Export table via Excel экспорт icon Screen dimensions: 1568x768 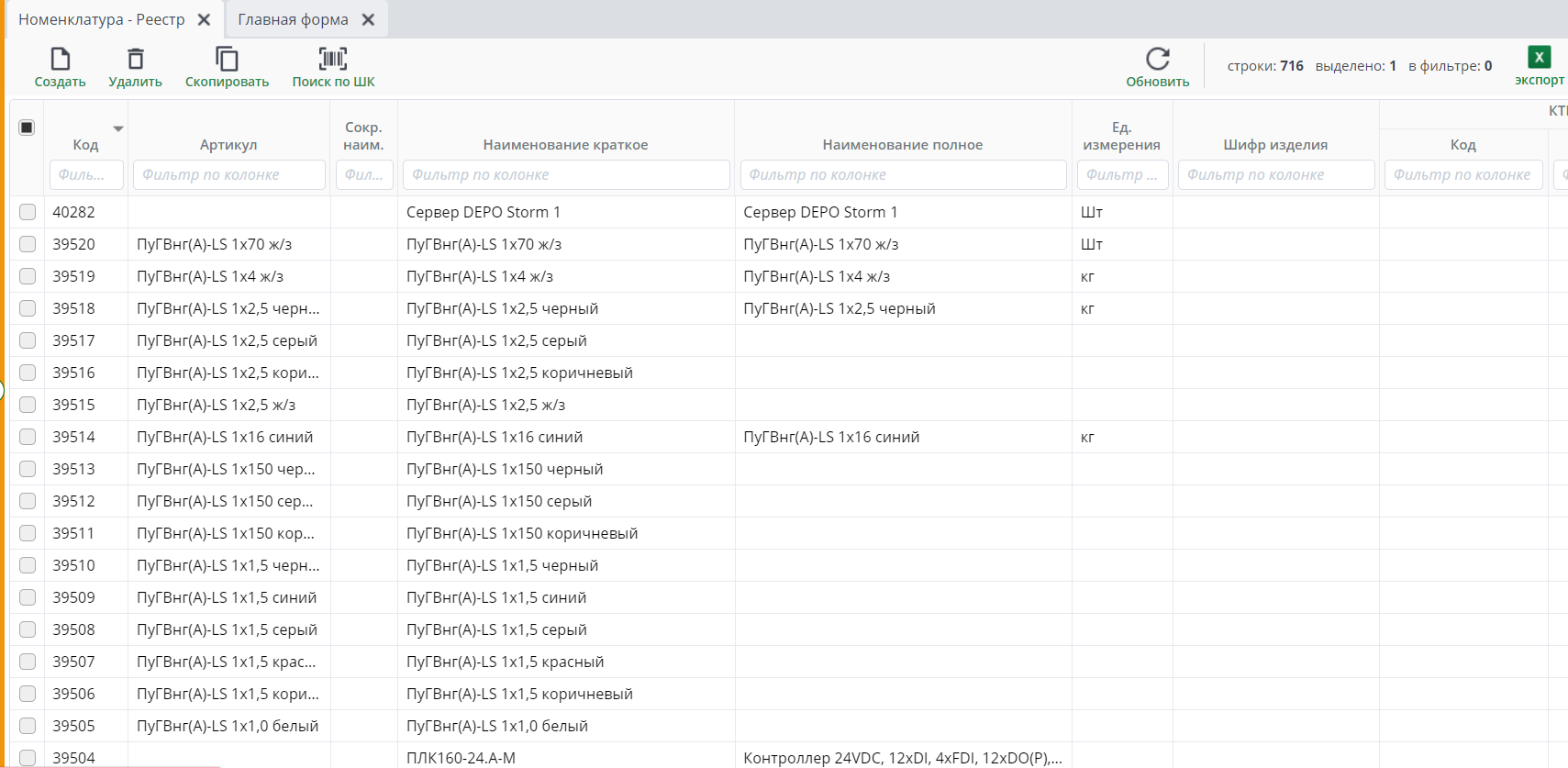[1539, 58]
